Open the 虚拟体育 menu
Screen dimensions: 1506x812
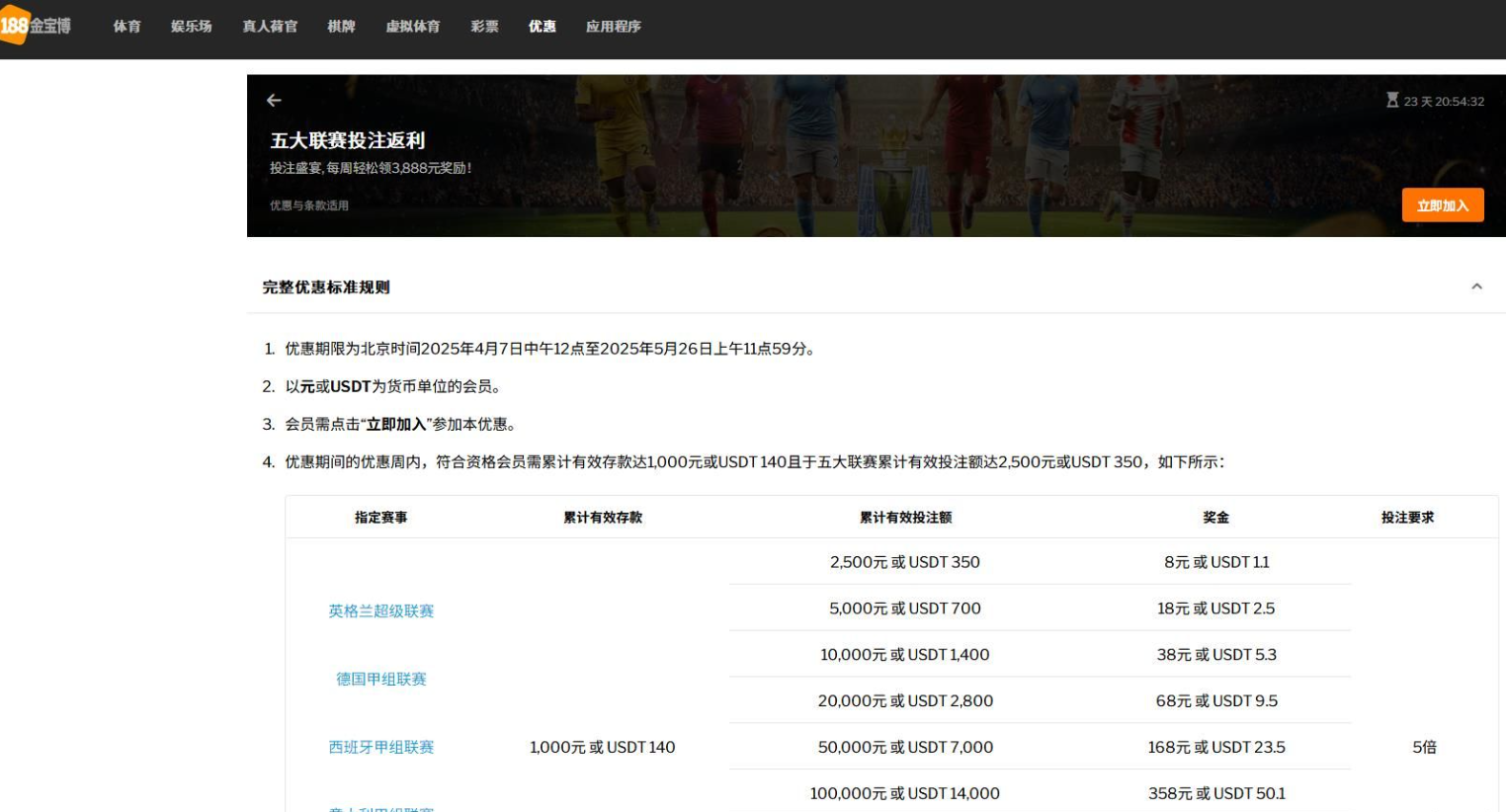coord(413,27)
